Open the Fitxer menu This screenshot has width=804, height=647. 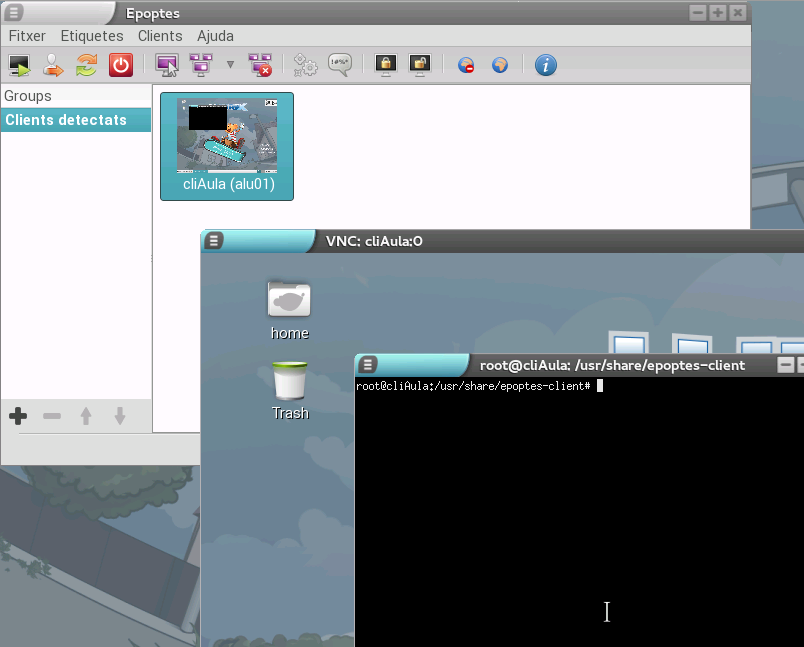[27, 36]
